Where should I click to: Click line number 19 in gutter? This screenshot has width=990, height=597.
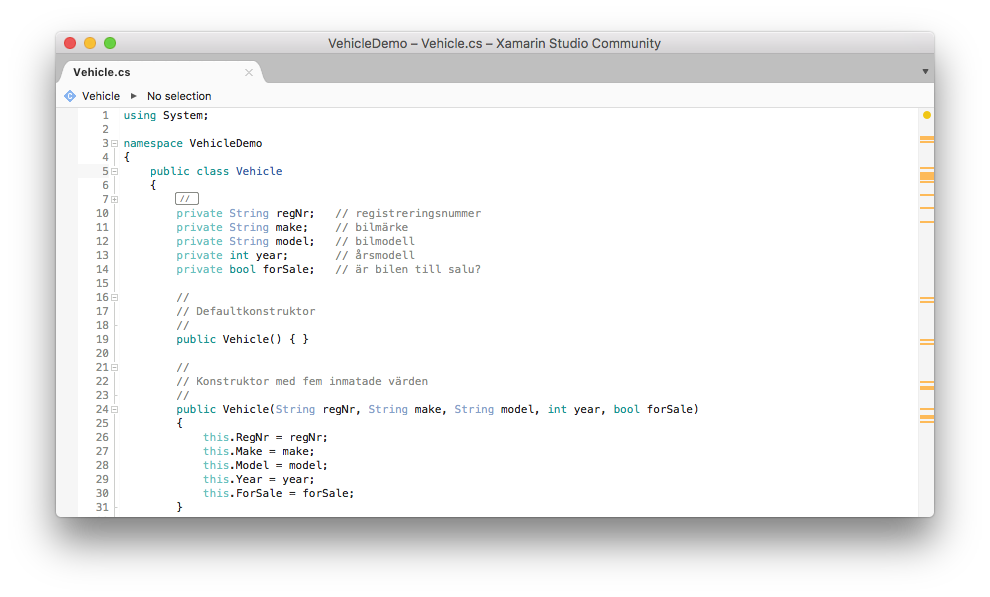[x=102, y=340]
